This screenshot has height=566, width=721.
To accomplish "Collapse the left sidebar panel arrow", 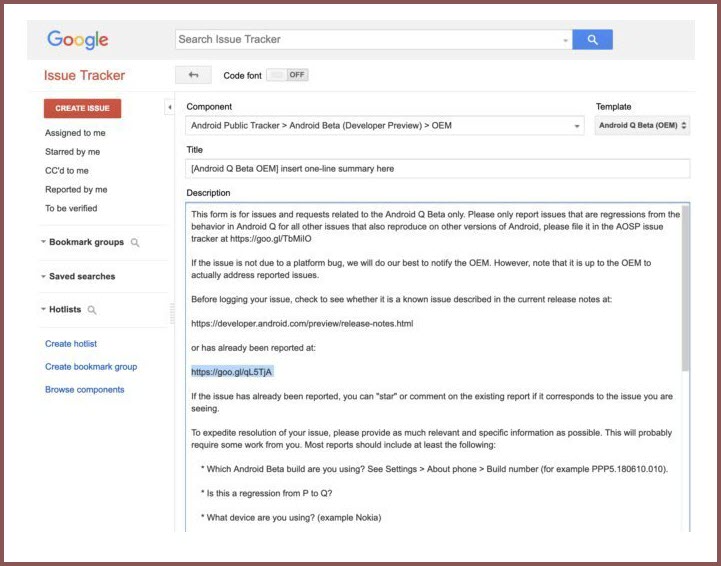I will 169,107.
